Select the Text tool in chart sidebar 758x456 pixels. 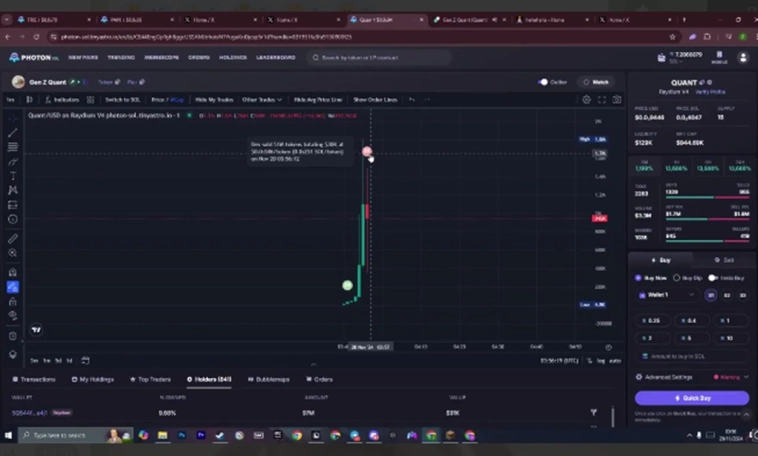click(x=13, y=175)
